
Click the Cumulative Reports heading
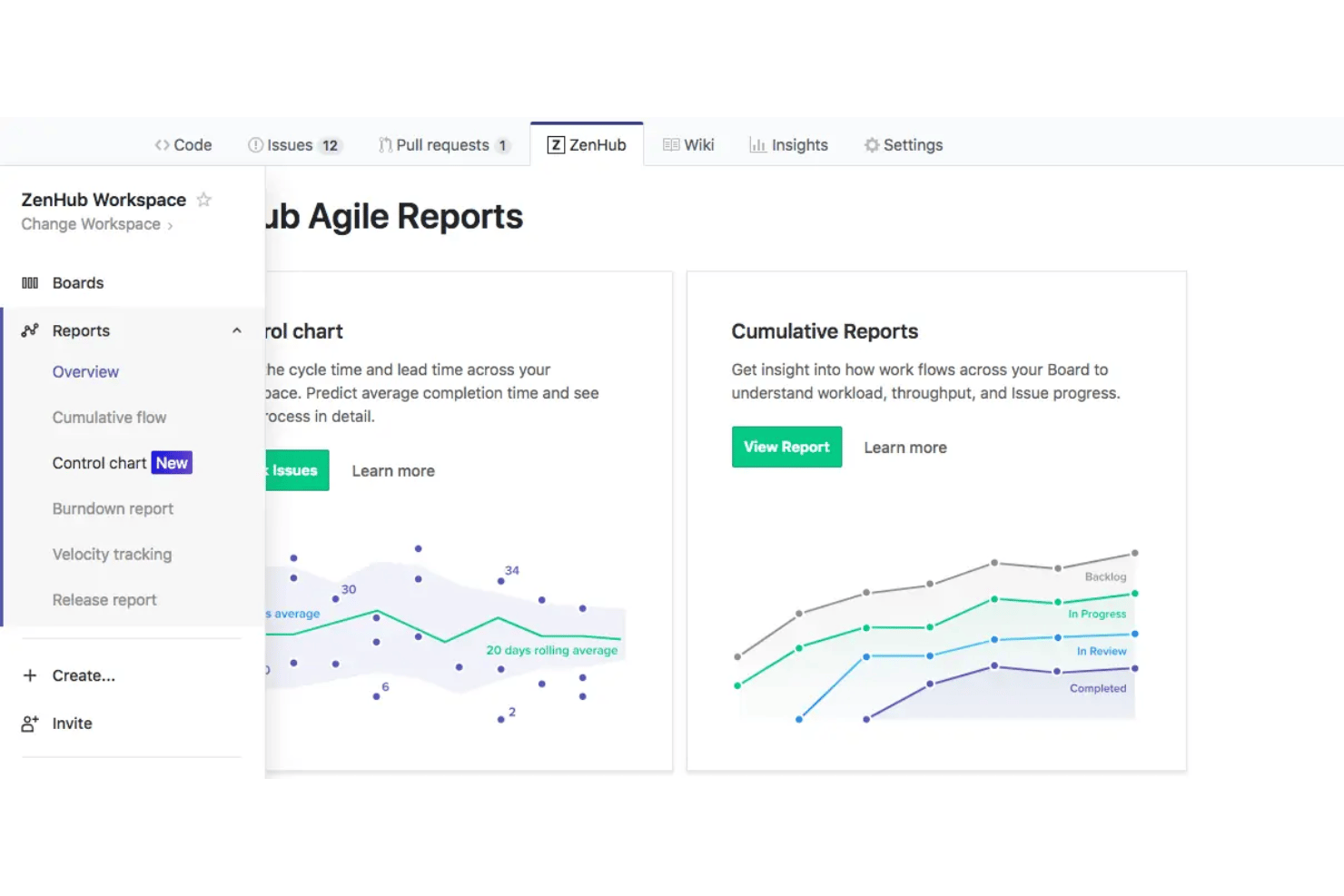coord(825,331)
